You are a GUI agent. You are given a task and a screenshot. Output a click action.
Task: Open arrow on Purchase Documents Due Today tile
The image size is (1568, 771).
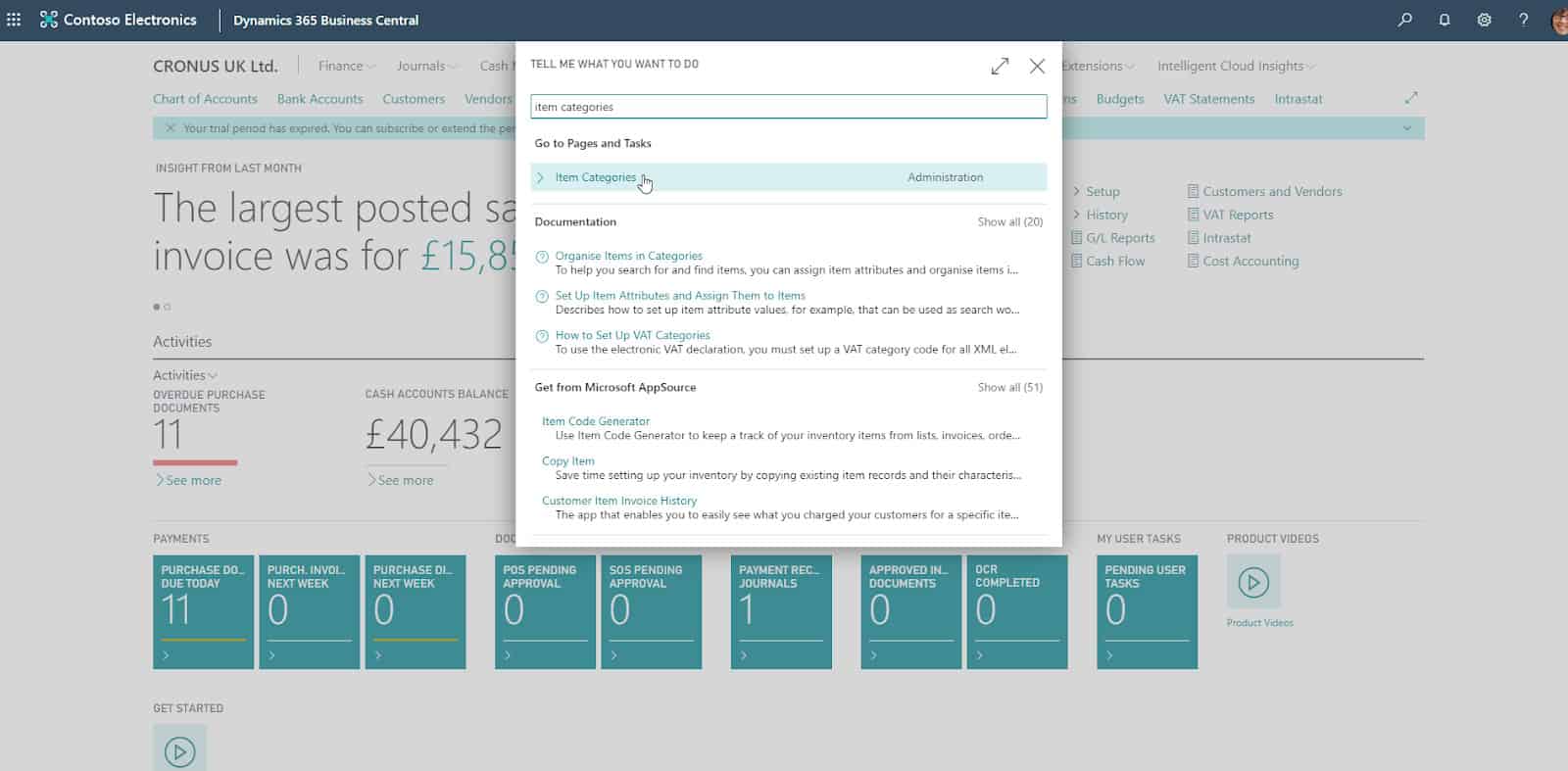click(166, 655)
